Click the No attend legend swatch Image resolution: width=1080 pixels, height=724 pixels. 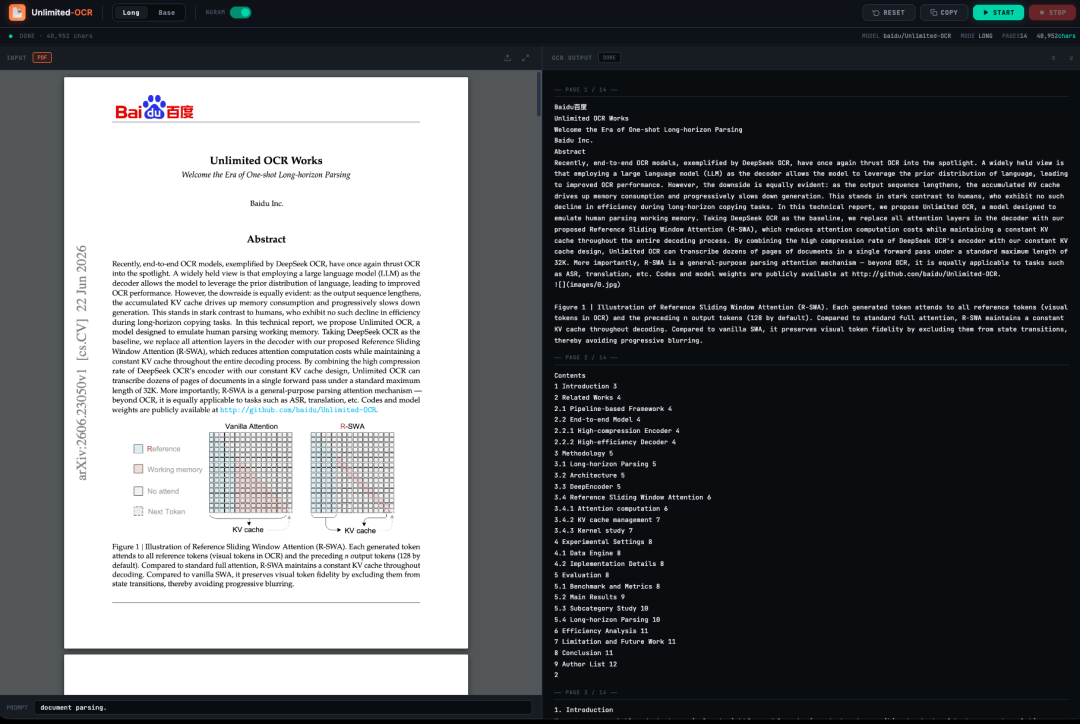coord(138,491)
